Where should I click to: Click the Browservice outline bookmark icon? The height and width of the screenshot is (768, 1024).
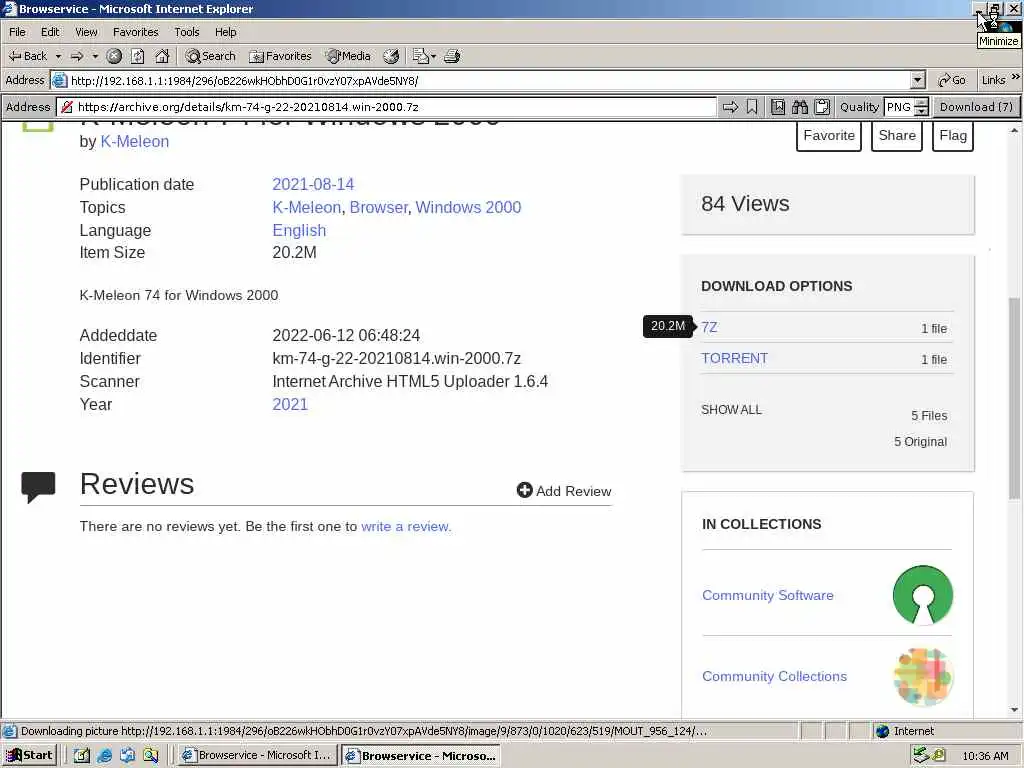(752, 106)
